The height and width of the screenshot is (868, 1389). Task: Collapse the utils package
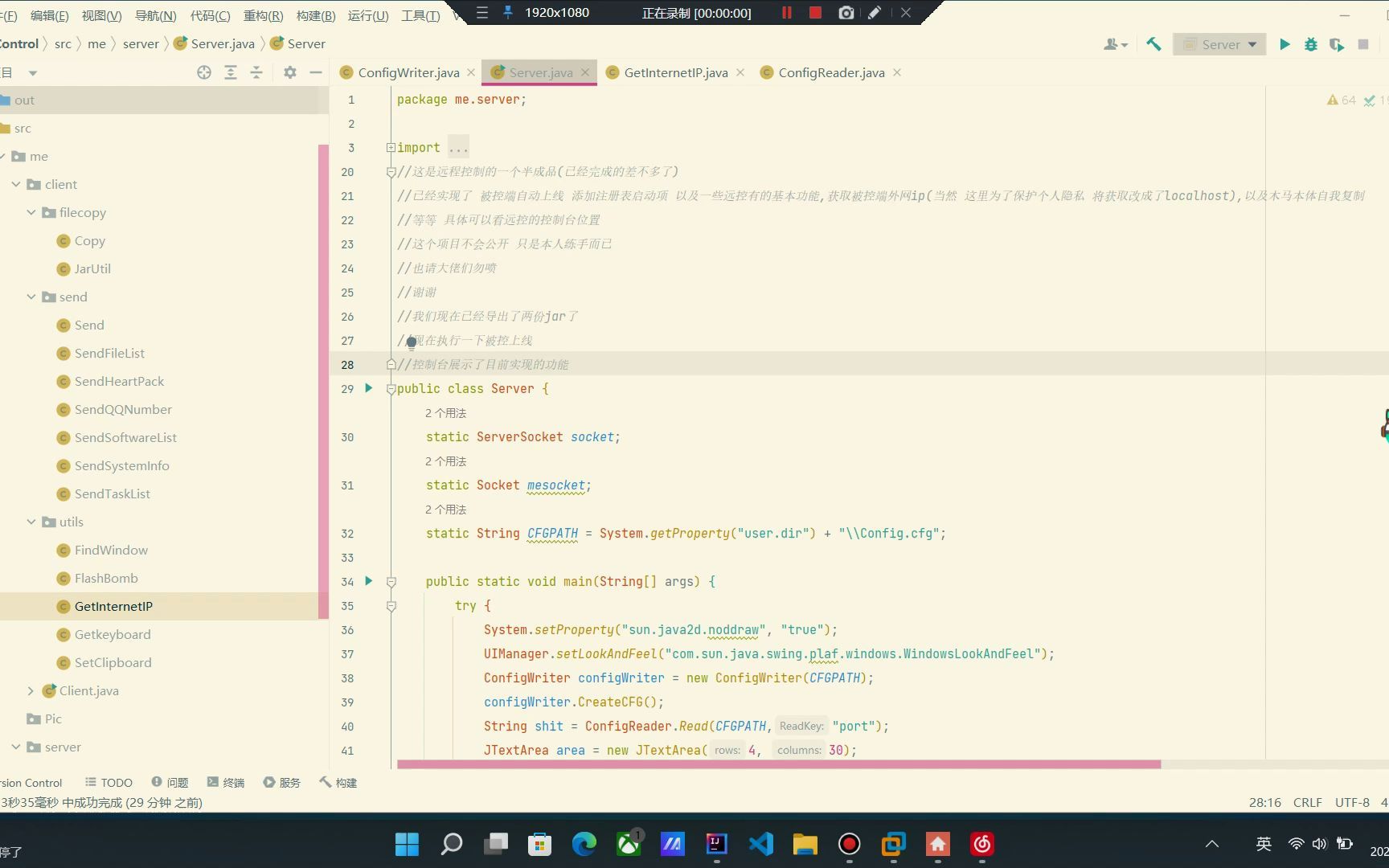[31, 522]
